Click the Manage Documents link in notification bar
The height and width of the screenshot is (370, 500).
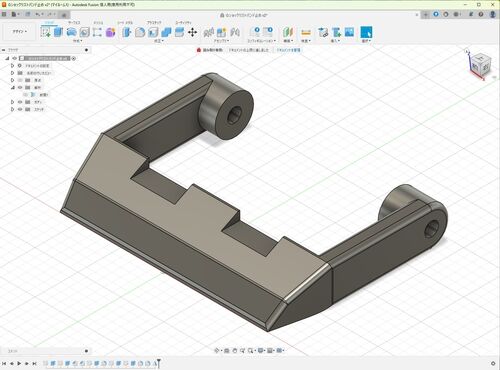point(288,50)
